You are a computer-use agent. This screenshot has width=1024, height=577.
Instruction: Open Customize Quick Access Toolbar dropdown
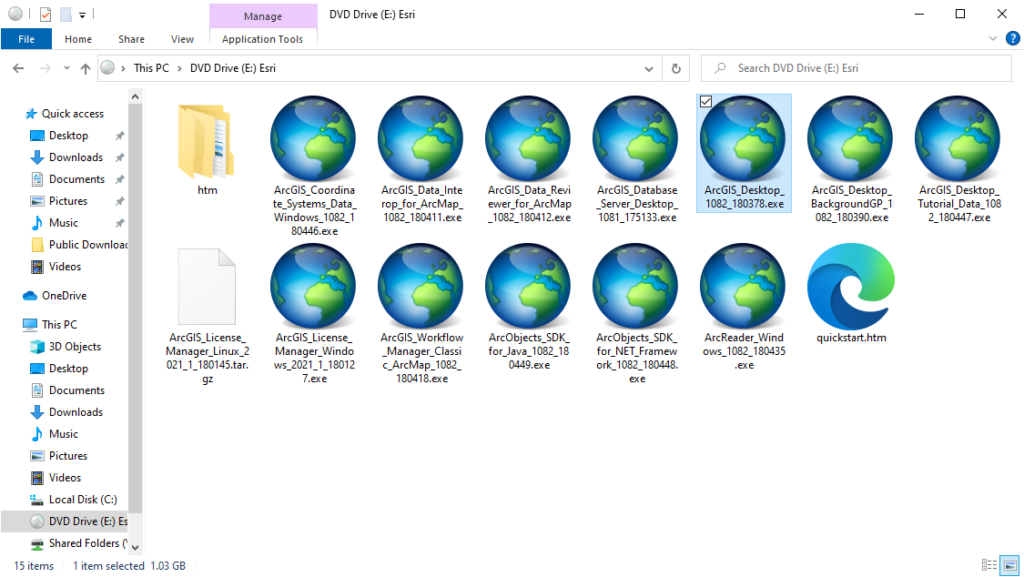click(x=82, y=14)
